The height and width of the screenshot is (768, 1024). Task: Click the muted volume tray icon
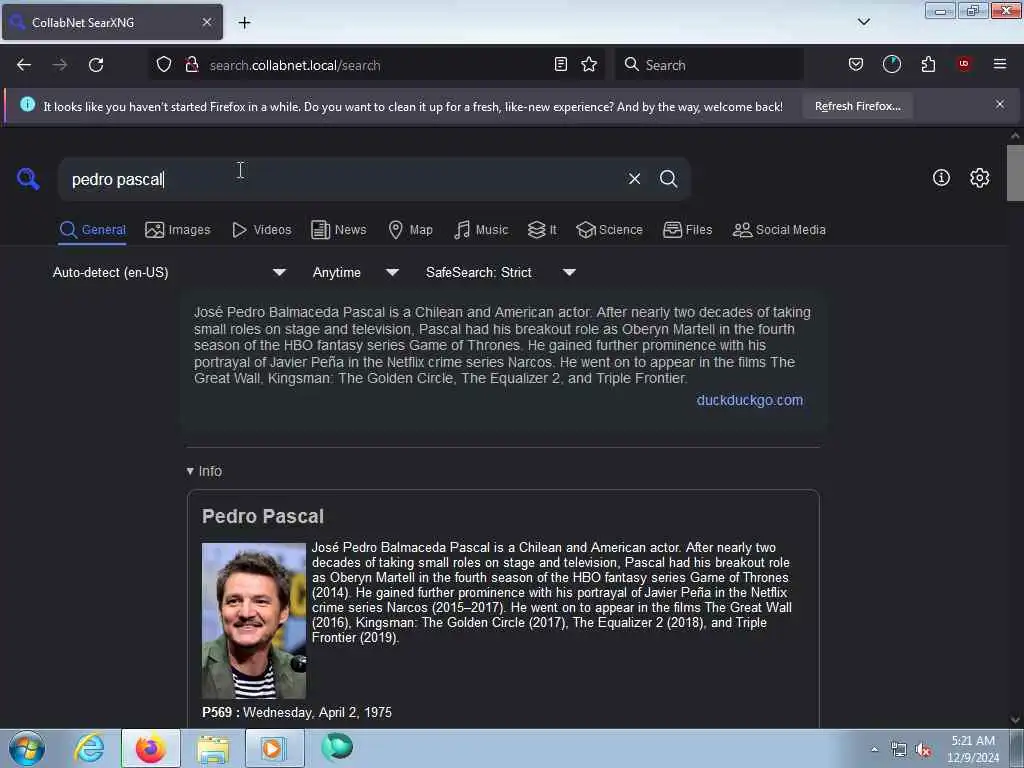click(x=923, y=750)
